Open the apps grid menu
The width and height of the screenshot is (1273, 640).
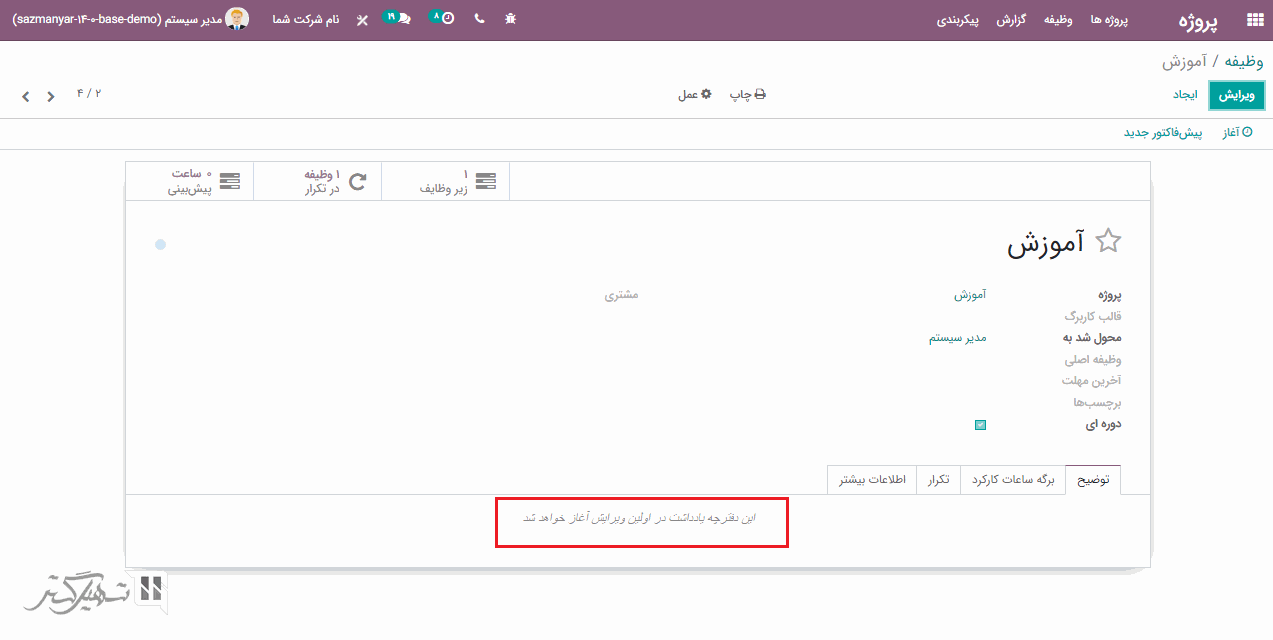click(1254, 19)
